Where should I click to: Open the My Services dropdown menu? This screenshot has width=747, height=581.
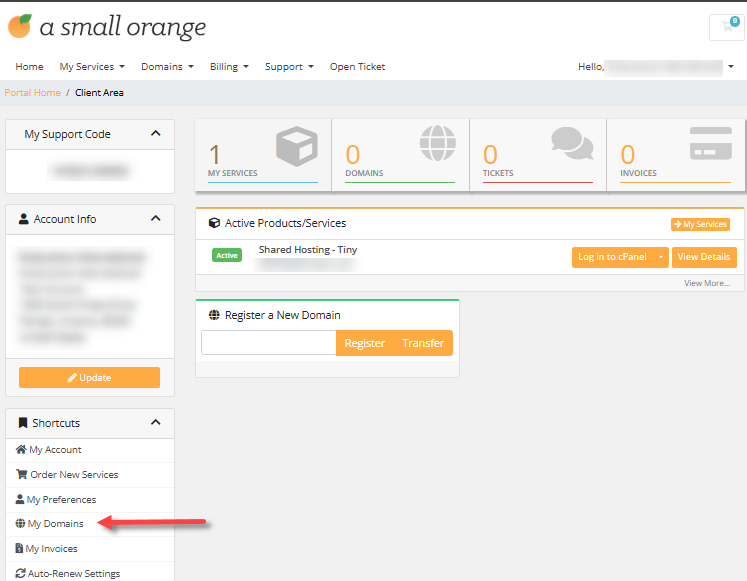[x=92, y=67]
